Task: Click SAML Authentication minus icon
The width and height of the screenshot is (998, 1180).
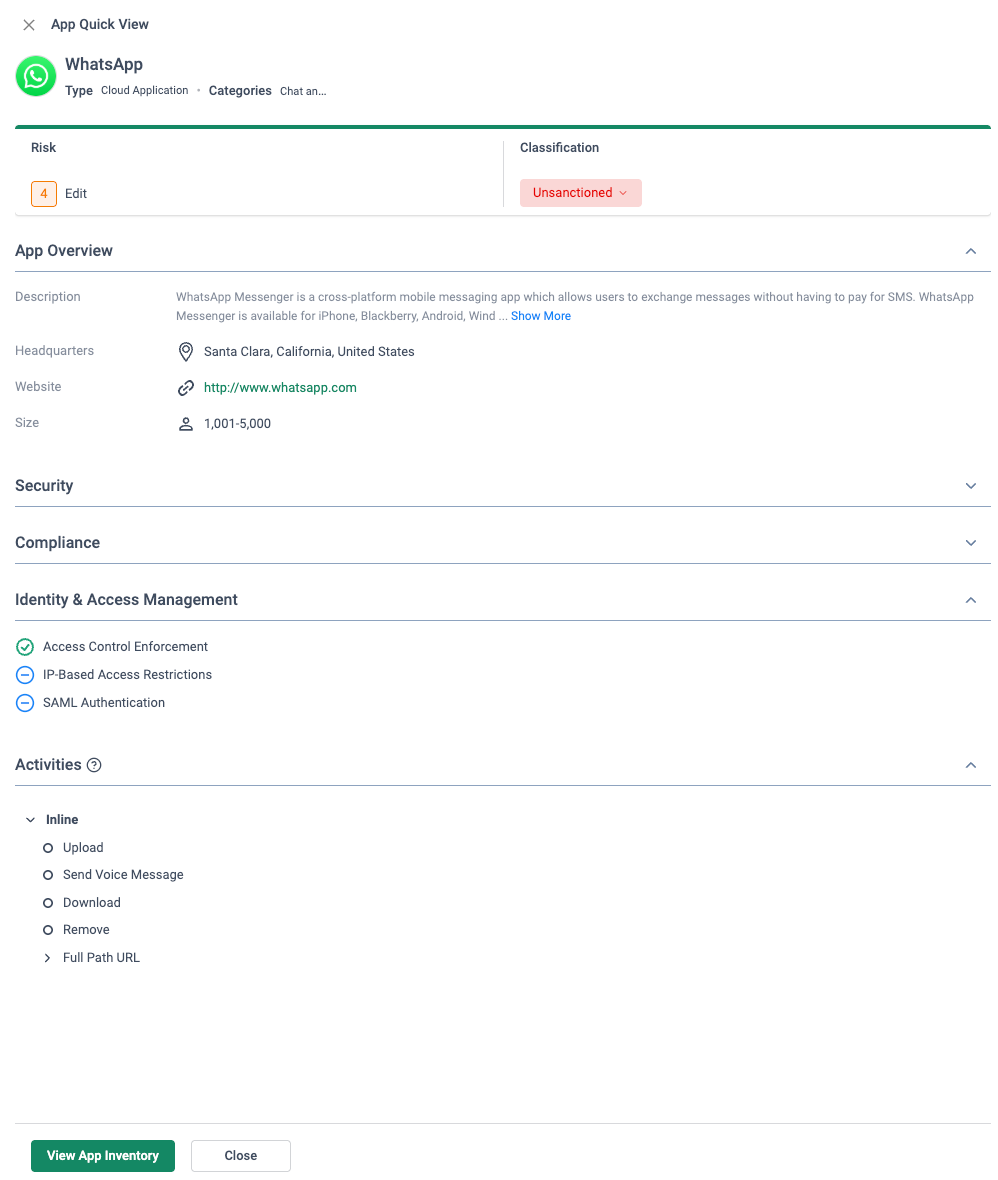Action: click(25, 703)
